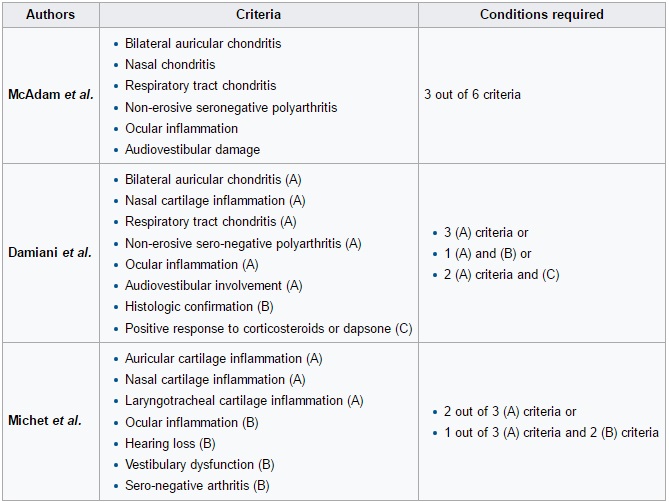The image size is (669, 502).
Task: Click 'Respiratory tract chondritis (A)' list item
Action: (x=210, y=222)
